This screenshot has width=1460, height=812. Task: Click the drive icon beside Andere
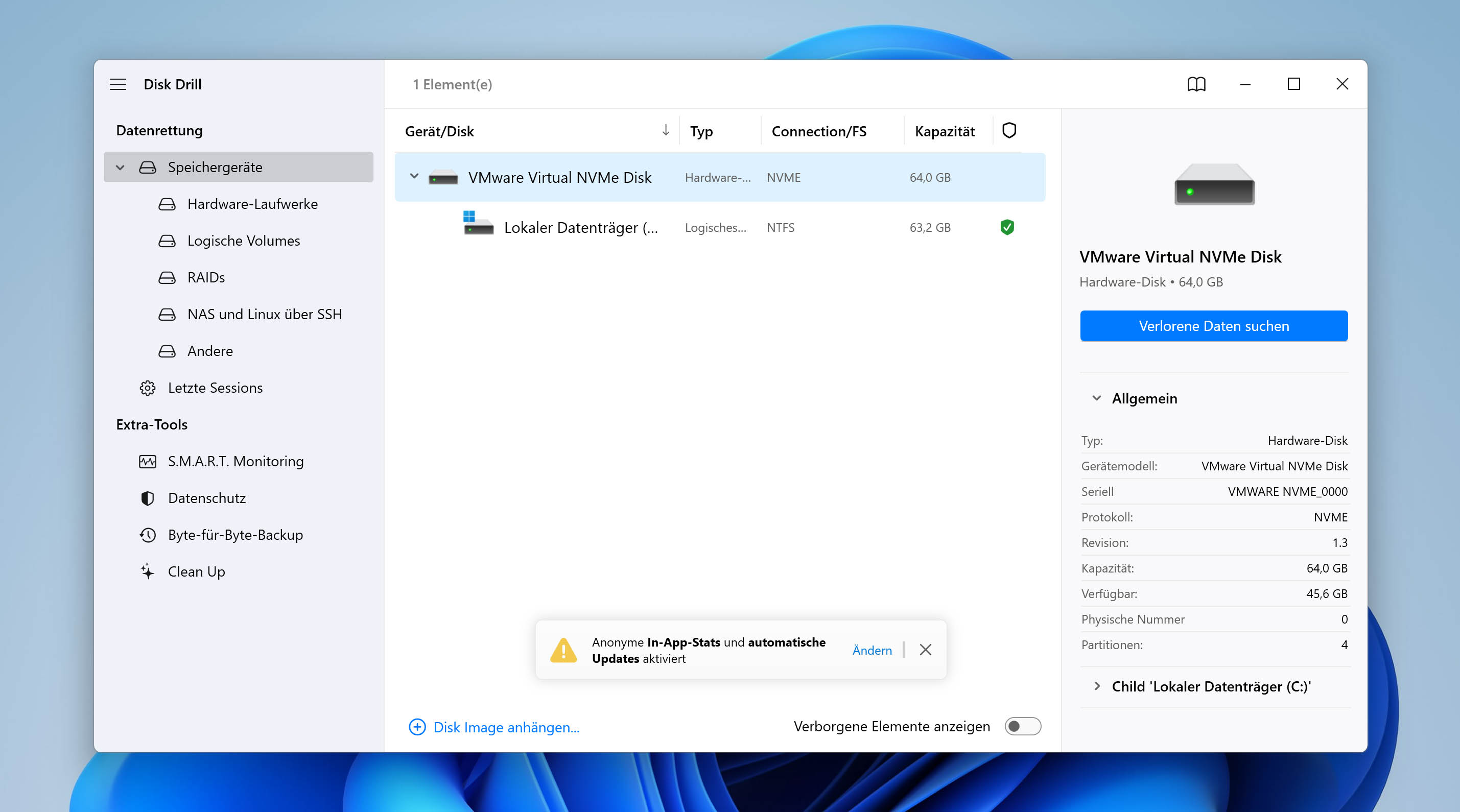coord(167,351)
